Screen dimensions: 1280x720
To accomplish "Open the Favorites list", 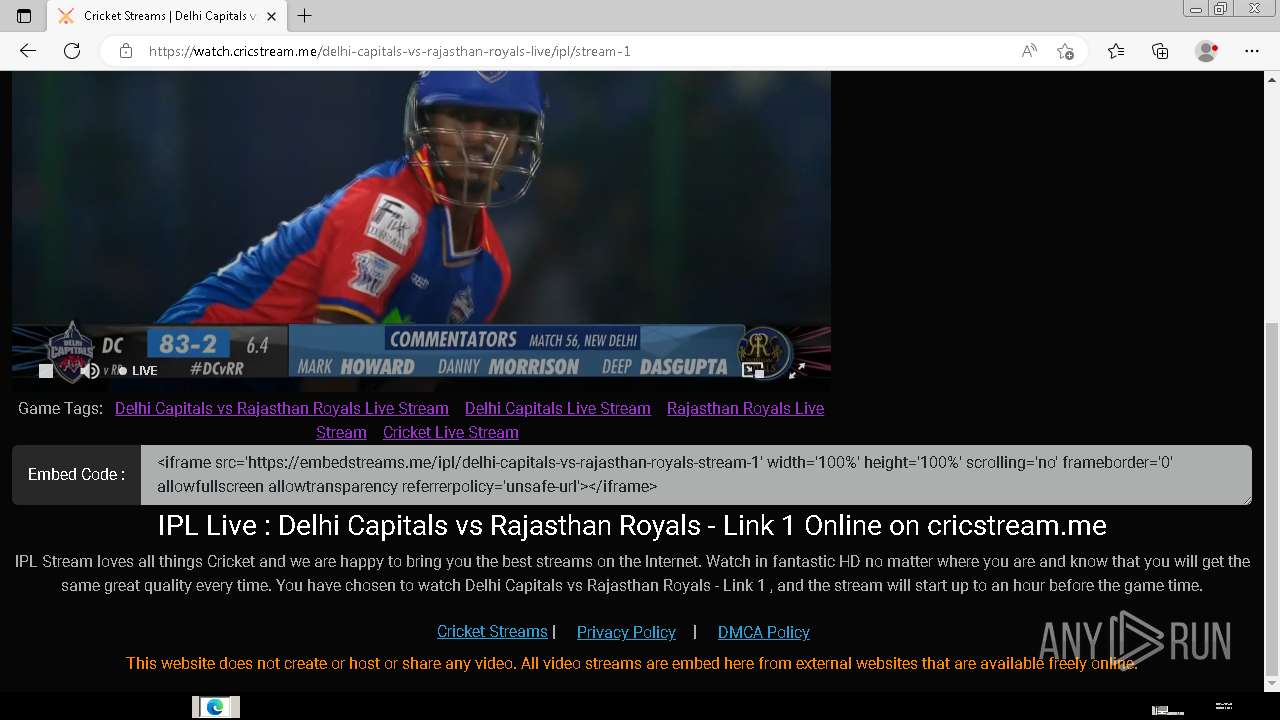I will click(1116, 51).
